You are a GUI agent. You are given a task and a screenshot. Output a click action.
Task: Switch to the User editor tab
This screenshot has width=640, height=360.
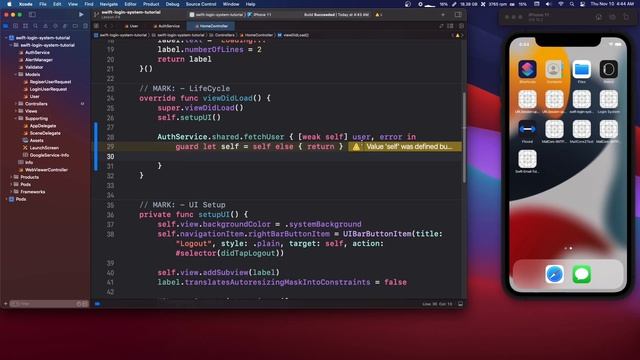(x=131, y=26)
